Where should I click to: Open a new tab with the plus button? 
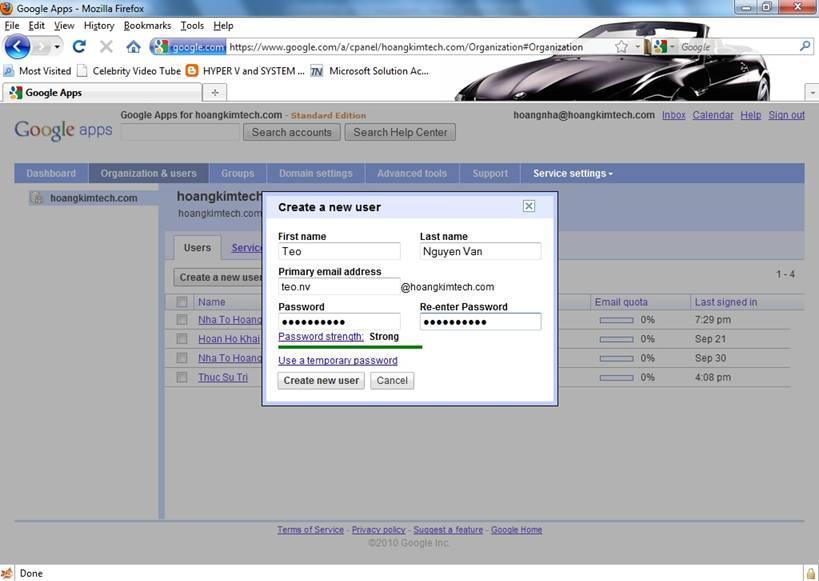click(x=215, y=92)
